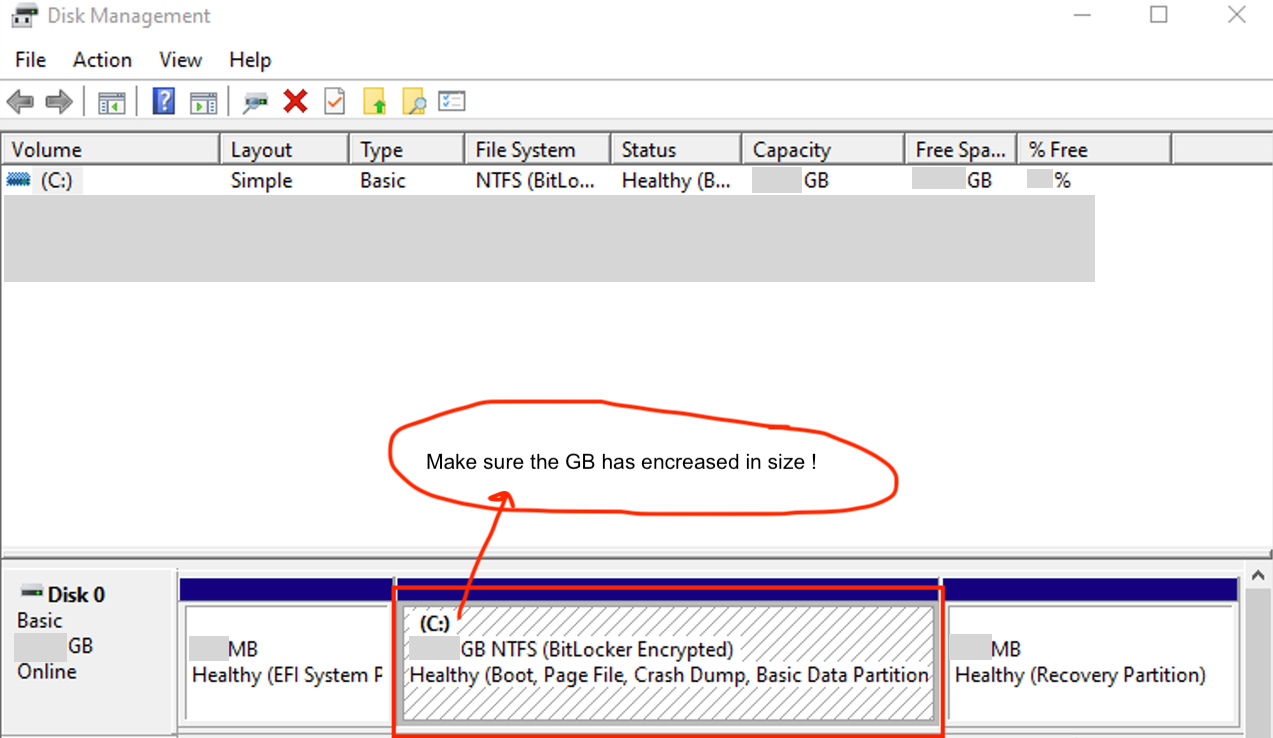Click the yellow folder up-arrow icon

[x=374, y=102]
